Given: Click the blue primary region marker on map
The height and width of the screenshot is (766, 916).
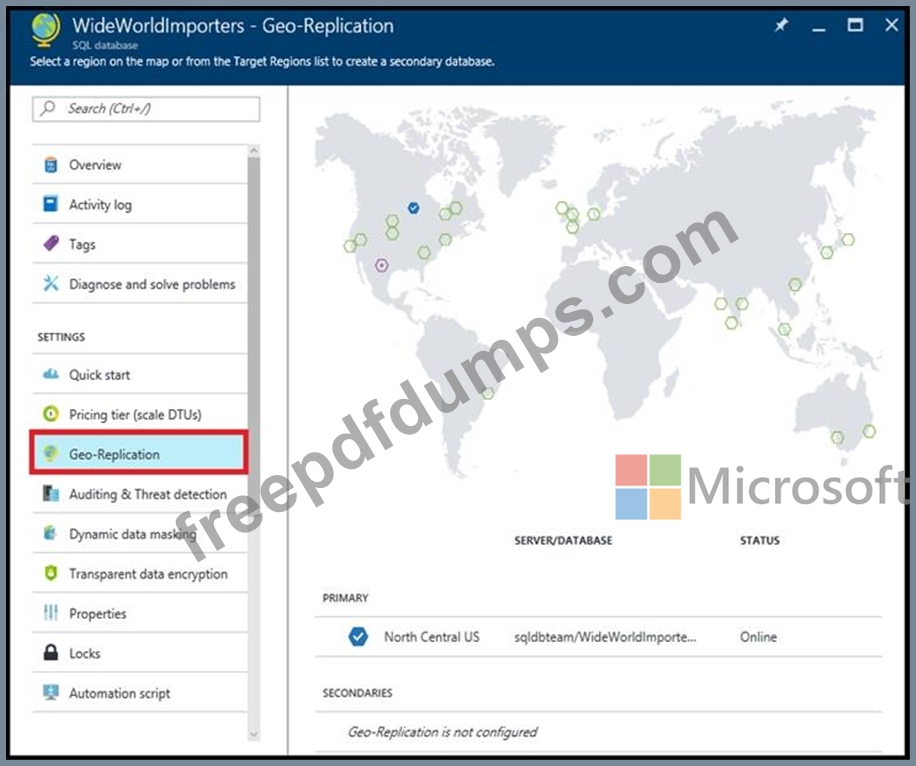Looking at the screenshot, I should [x=414, y=208].
